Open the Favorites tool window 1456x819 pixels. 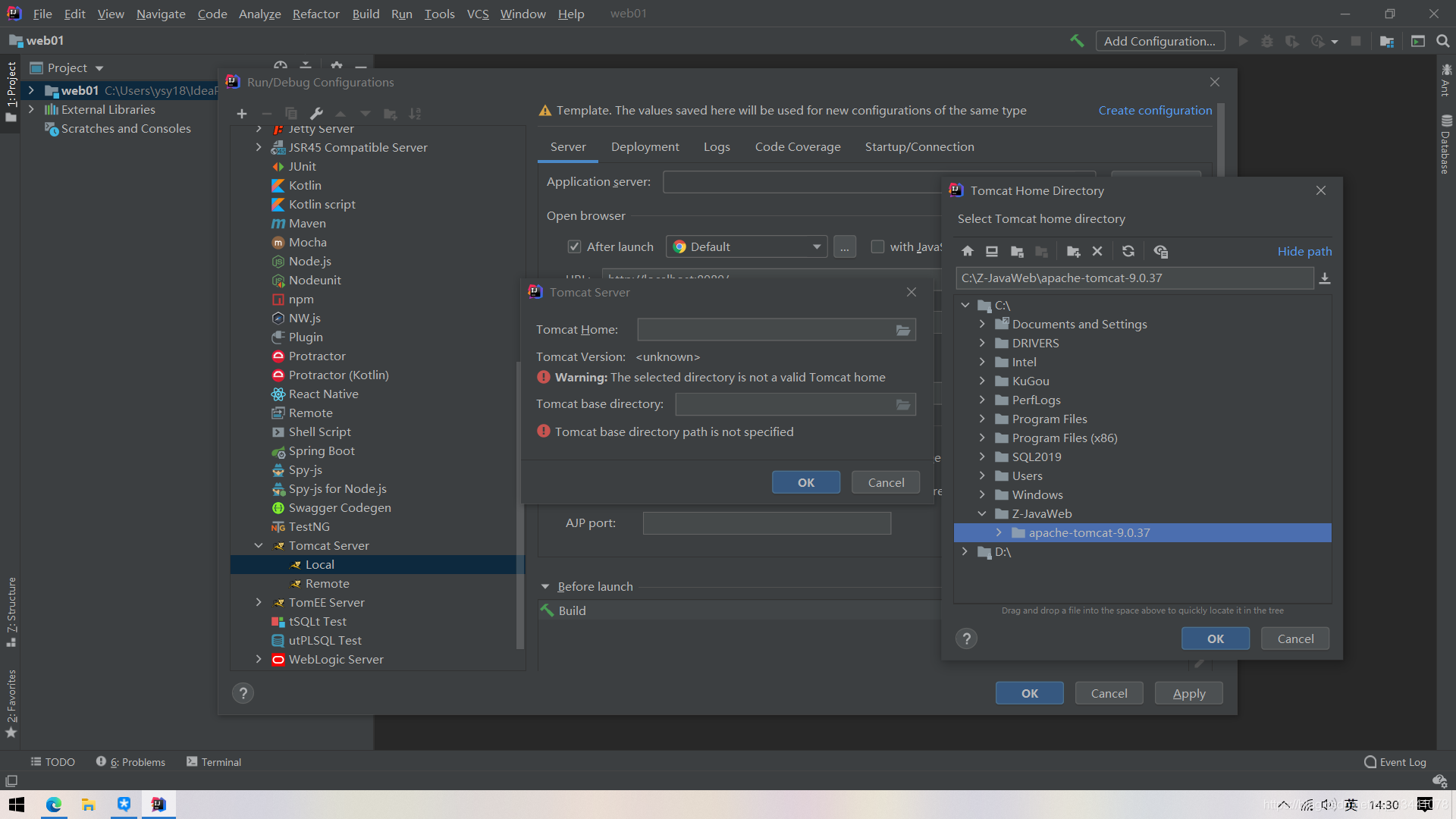11,703
